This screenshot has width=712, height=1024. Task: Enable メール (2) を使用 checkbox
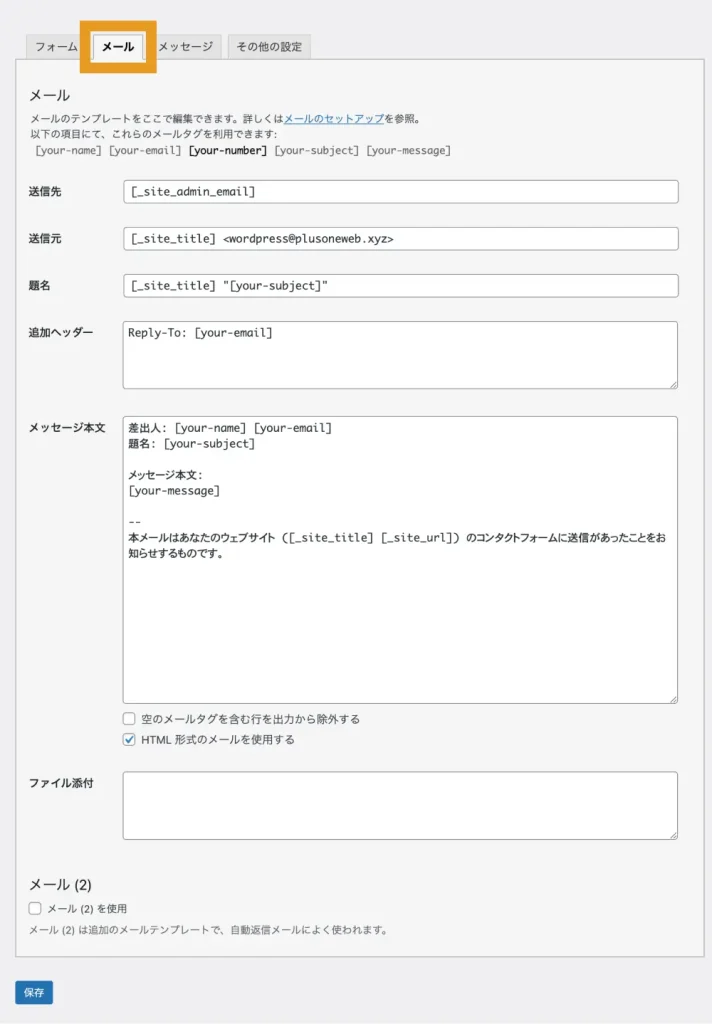(35, 908)
